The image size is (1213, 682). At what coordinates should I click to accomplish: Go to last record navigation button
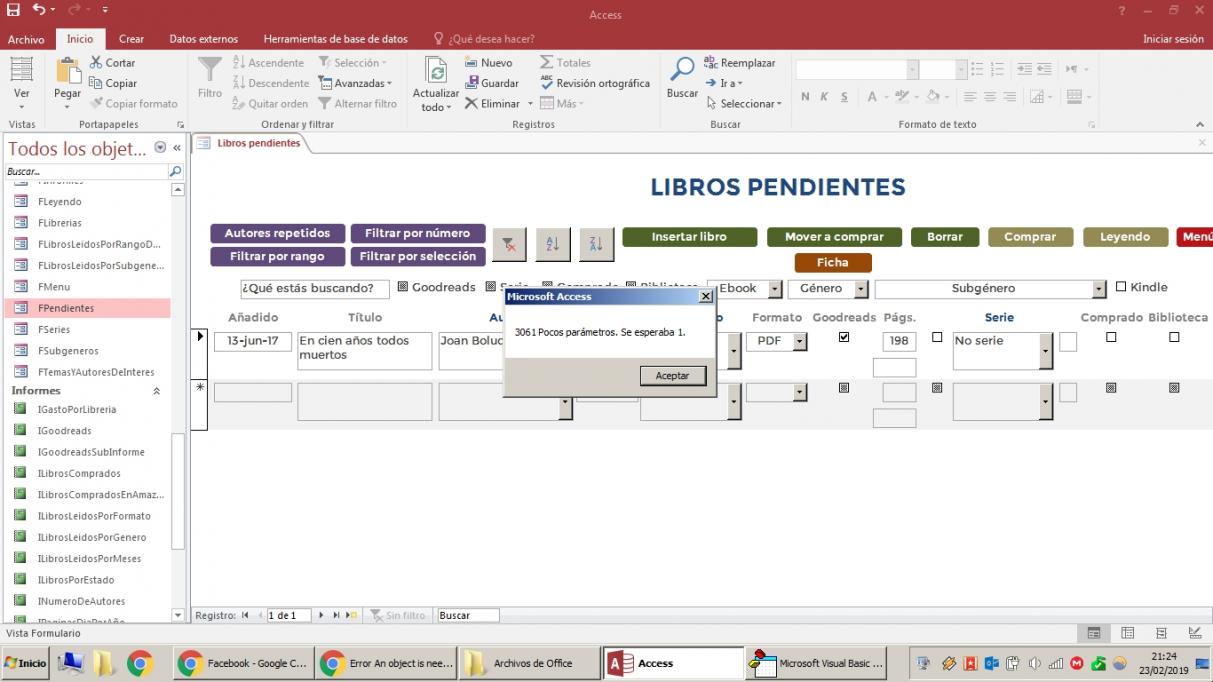[x=336, y=615]
